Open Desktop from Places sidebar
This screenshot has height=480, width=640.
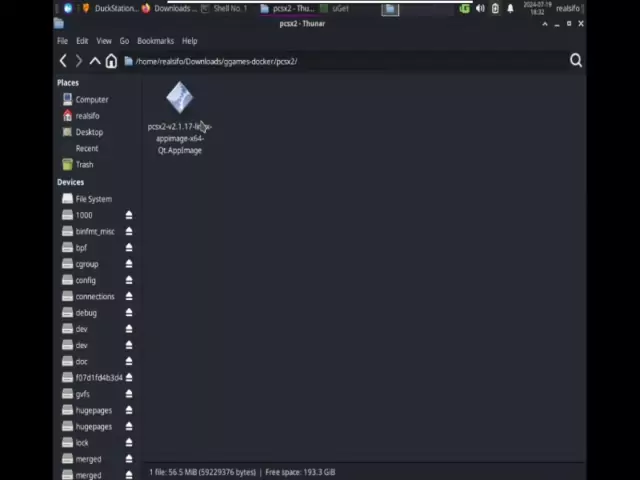[x=88, y=132]
